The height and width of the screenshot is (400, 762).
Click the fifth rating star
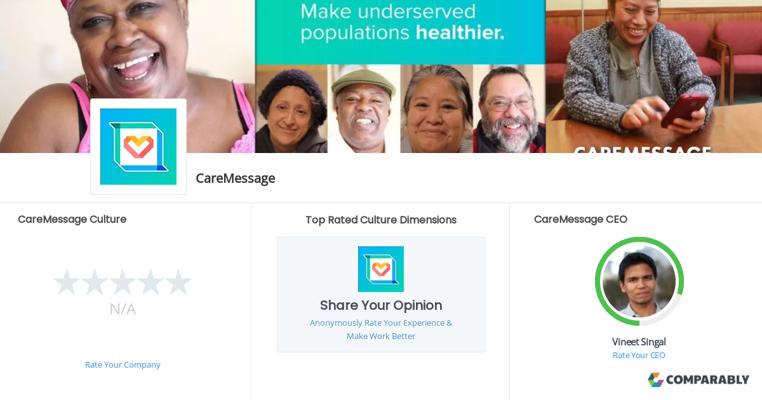pos(178,282)
